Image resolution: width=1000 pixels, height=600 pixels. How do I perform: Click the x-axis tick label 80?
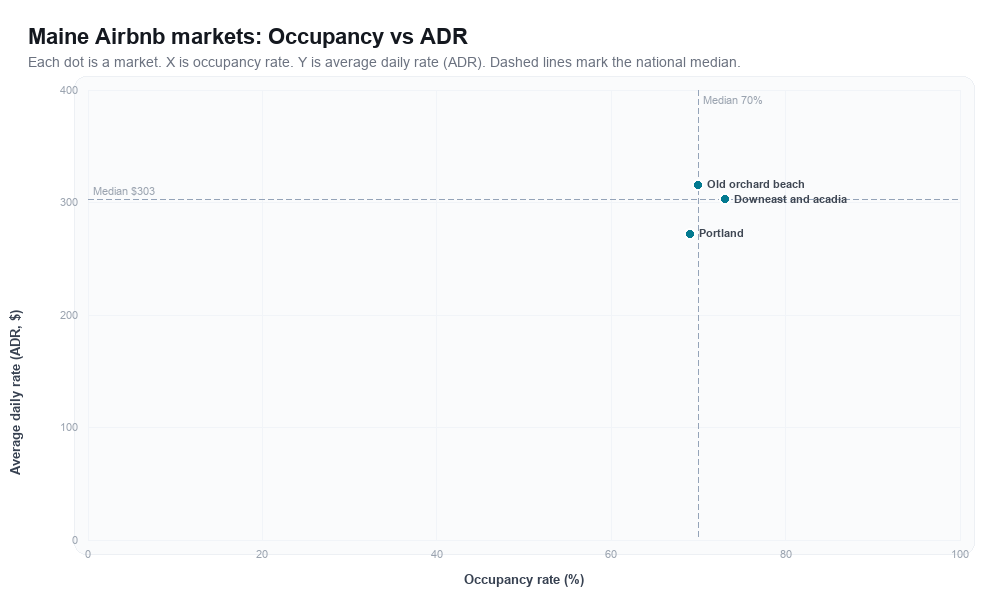[786, 555]
